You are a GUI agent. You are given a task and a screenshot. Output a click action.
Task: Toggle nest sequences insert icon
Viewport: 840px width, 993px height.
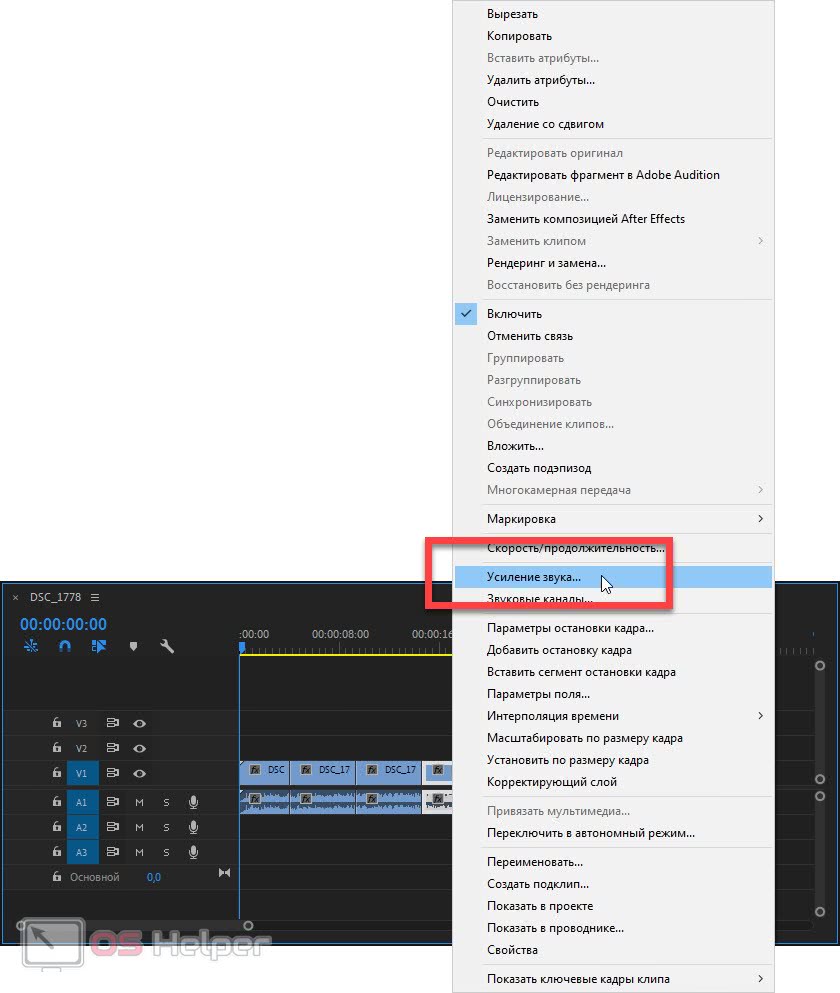point(31,646)
